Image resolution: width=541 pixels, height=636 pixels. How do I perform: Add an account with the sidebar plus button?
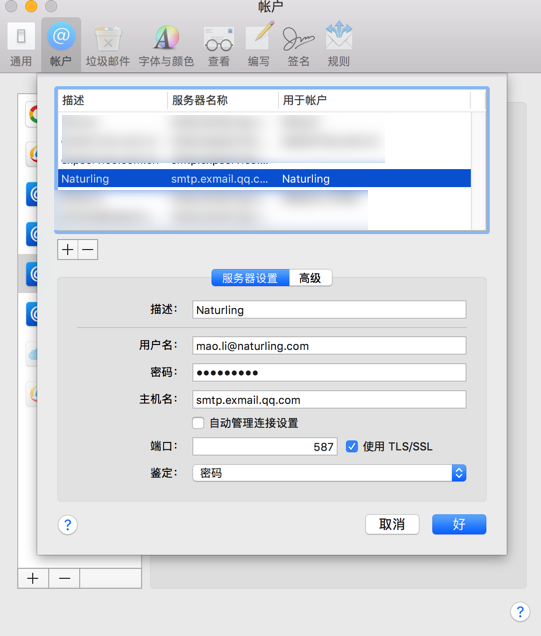(33, 578)
